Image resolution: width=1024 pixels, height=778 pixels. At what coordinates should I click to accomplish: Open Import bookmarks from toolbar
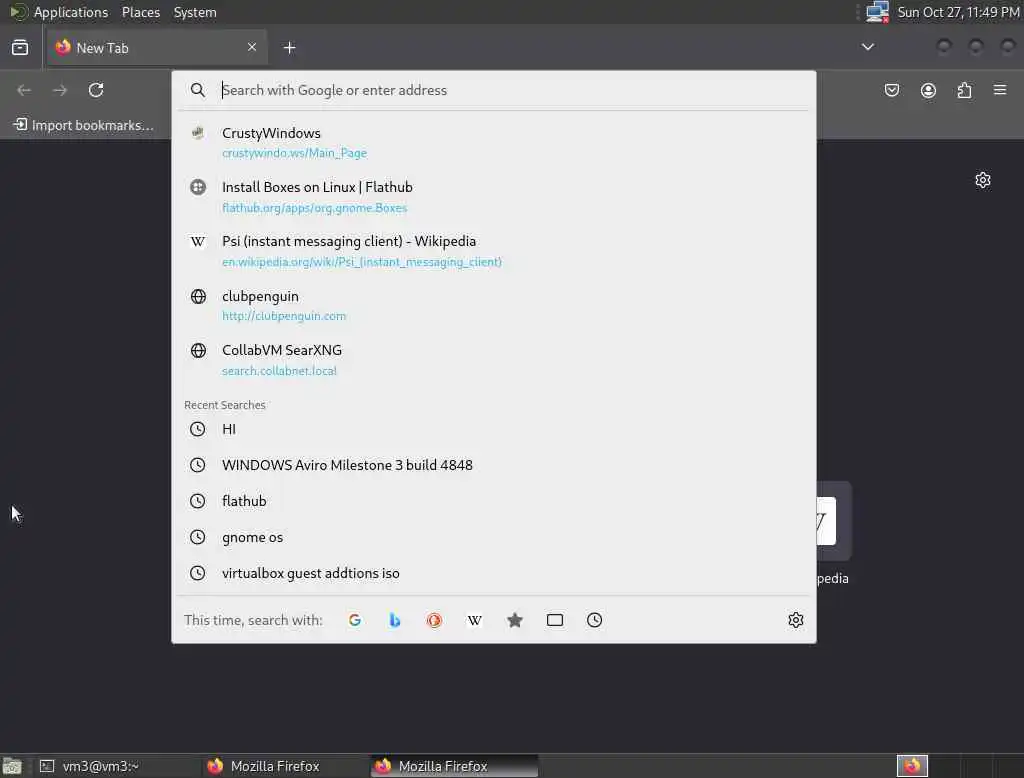(x=84, y=125)
